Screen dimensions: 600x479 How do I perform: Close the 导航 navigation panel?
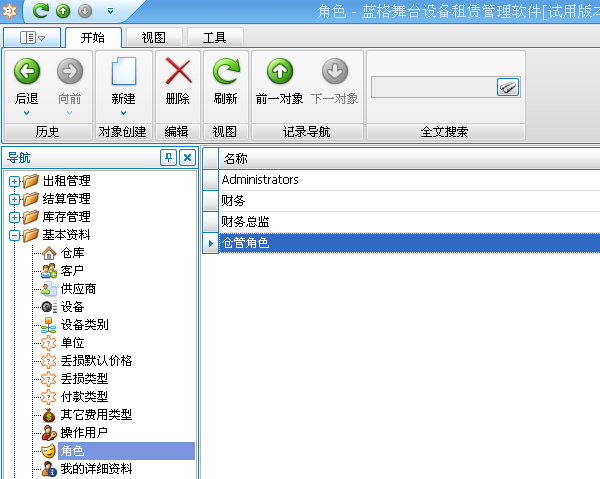point(188,158)
